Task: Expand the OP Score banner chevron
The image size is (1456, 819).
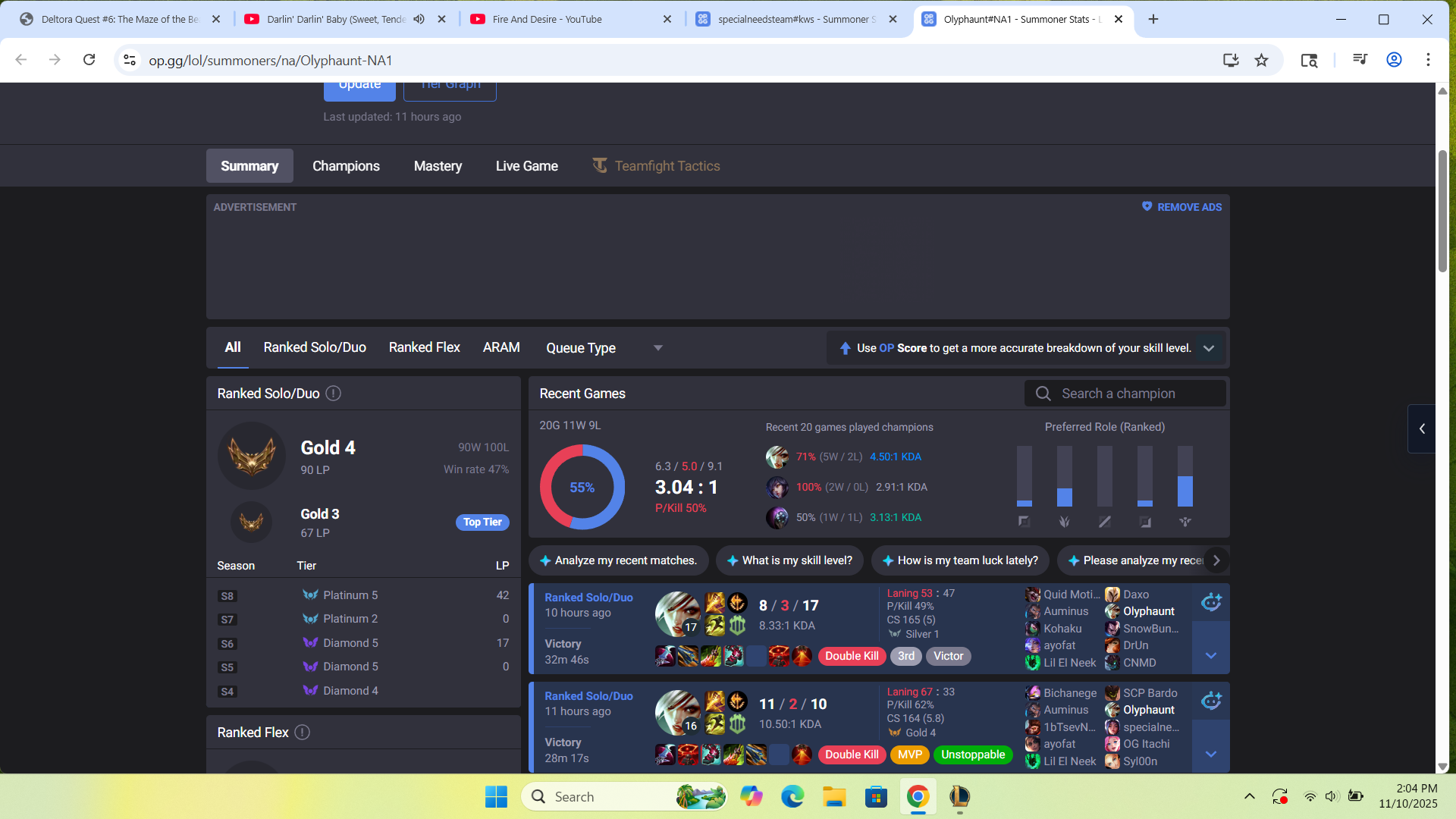Action: point(1209,348)
